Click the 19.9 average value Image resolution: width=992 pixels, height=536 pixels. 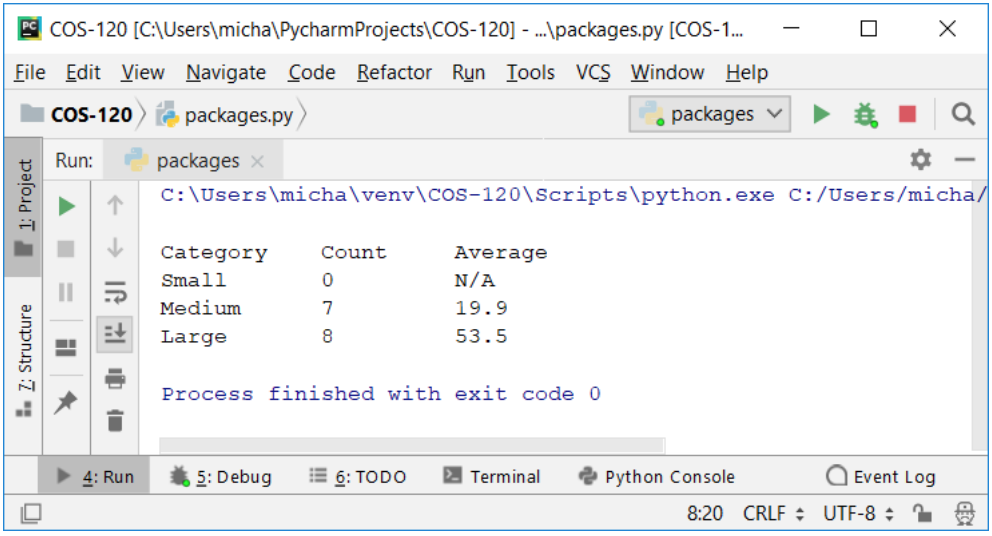[481, 308]
